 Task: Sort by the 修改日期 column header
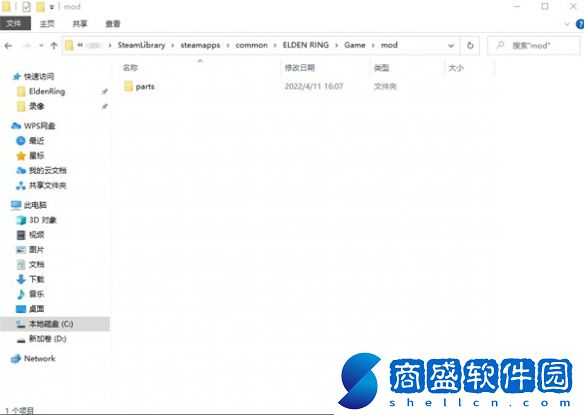[299, 67]
